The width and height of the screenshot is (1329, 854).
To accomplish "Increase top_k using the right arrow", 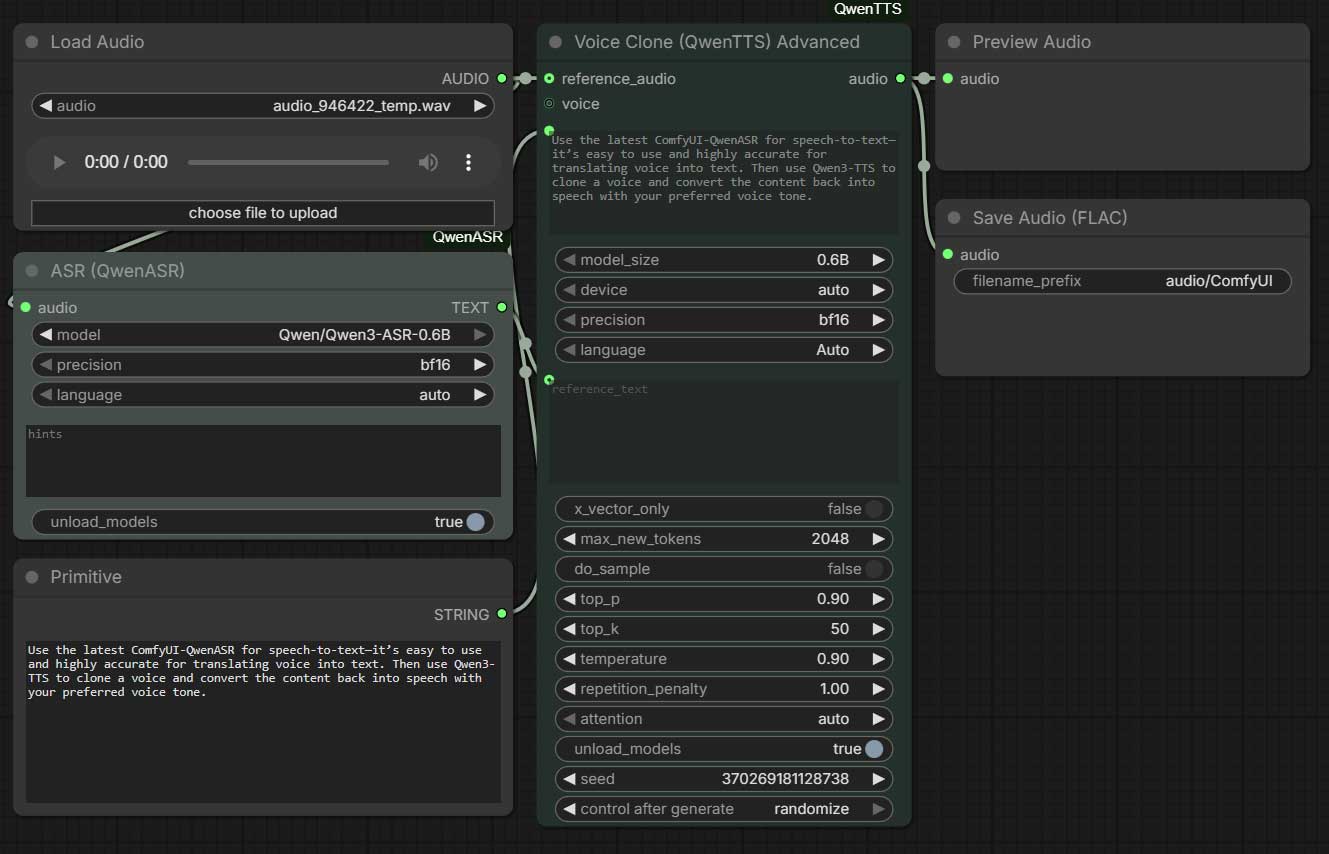I will (878, 629).
